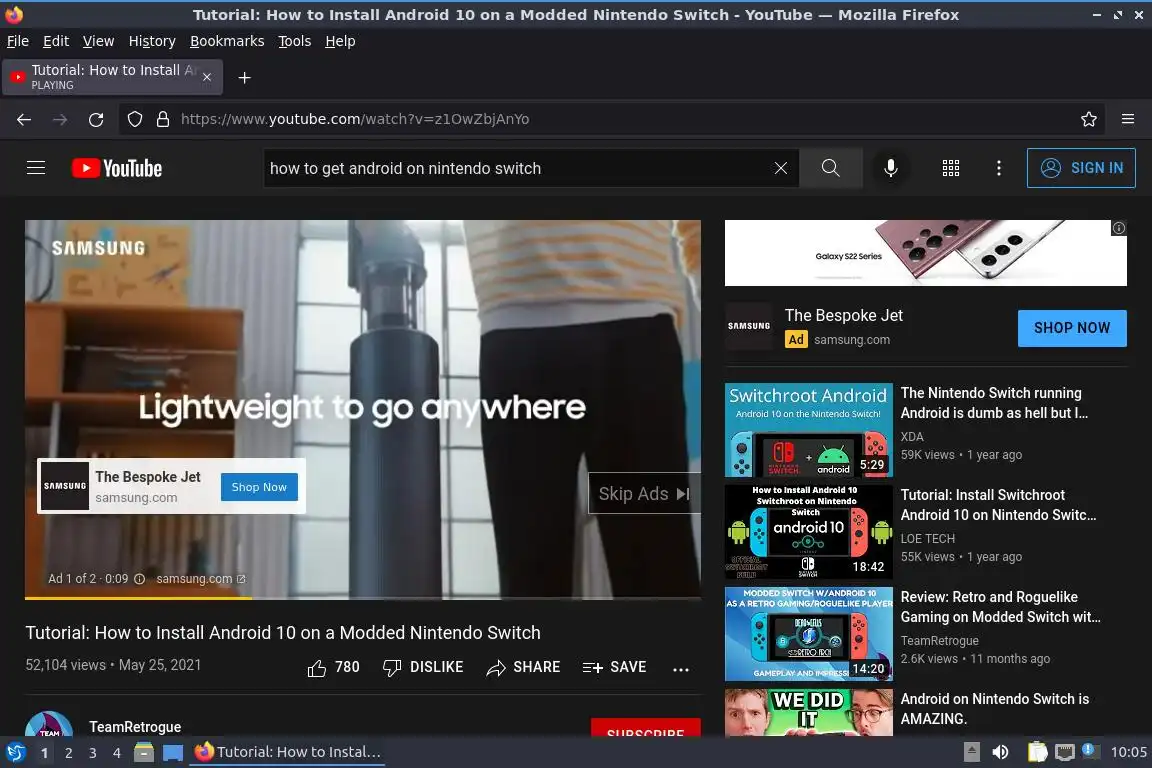Screen dimensions: 1152x768
Task: Open the WE DID IT video thumbnail
Action: click(809, 712)
